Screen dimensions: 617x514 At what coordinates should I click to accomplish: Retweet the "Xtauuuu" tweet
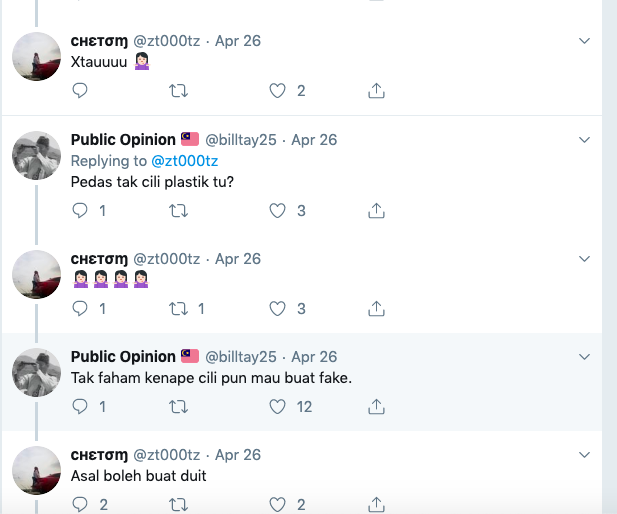[x=178, y=91]
